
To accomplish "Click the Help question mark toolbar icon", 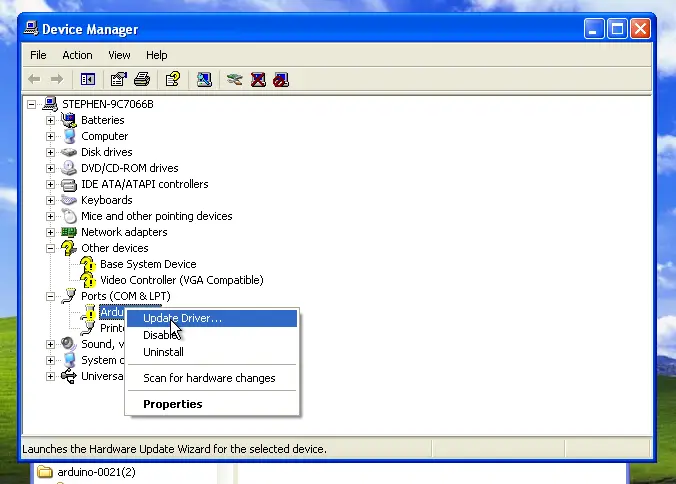I will 173,79.
